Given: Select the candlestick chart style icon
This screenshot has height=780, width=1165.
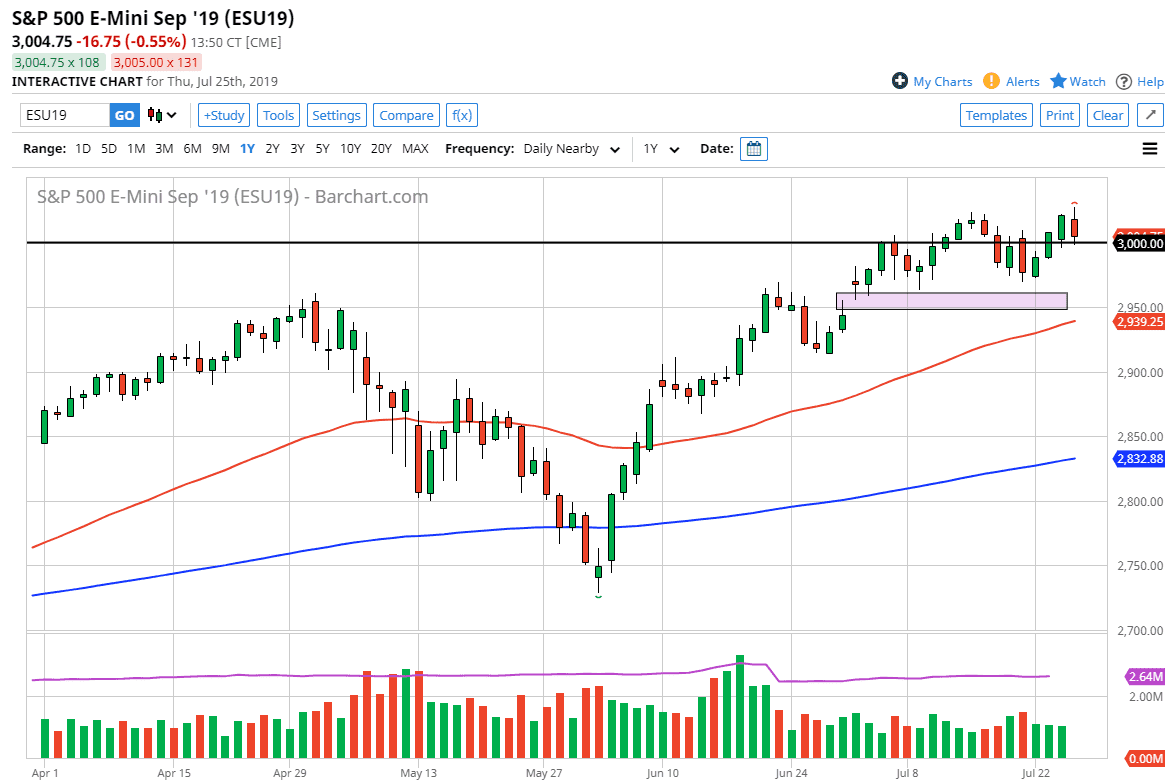Looking at the screenshot, I should pos(155,115).
